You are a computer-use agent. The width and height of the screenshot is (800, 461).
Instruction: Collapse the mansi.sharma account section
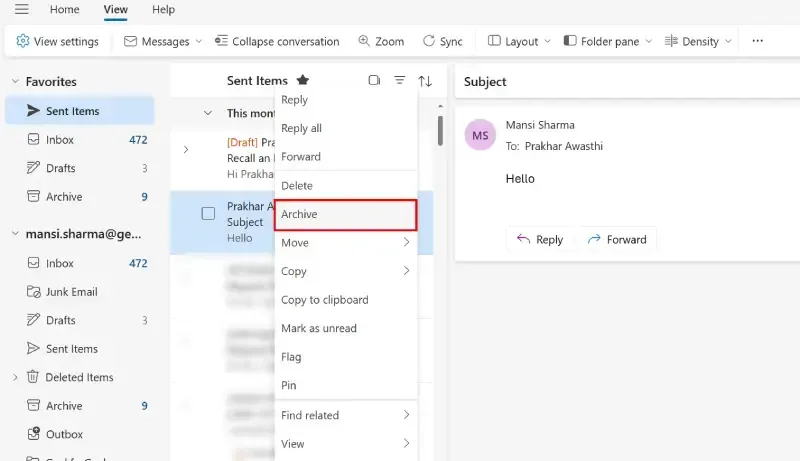tap(15, 234)
